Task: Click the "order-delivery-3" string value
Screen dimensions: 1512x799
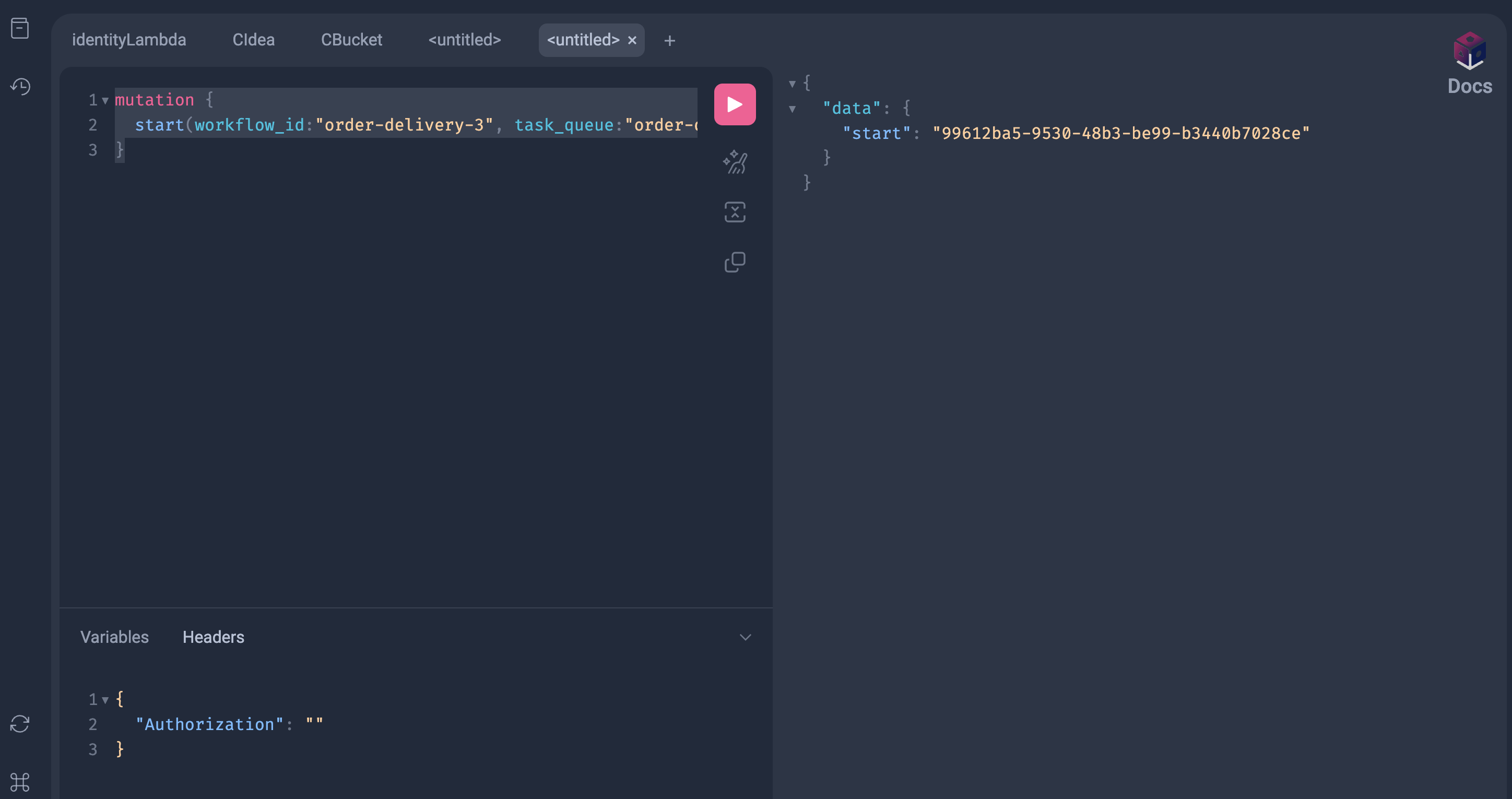Action: point(405,125)
